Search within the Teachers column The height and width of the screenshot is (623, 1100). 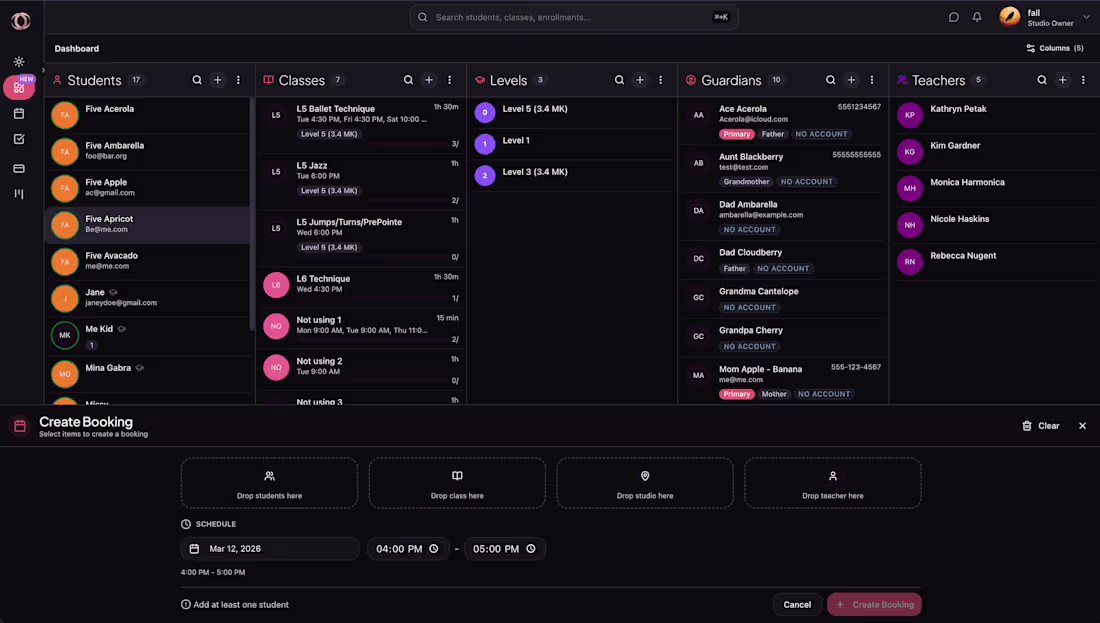pos(1042,80)
